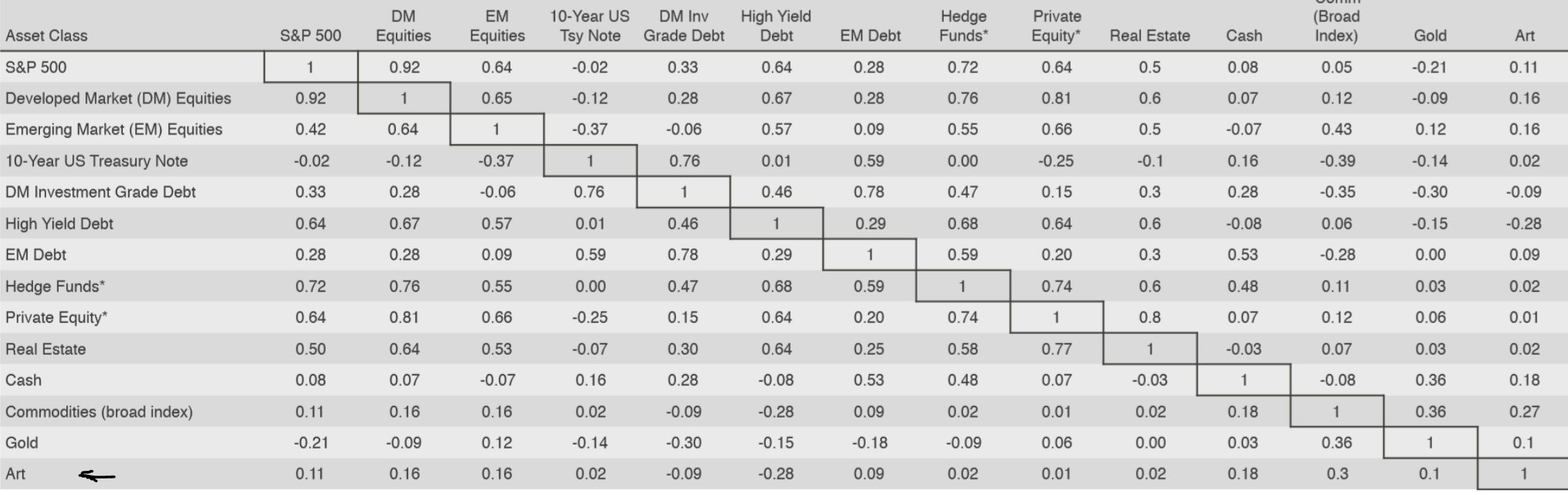The width and height of the screenshot is (1568, 495).
Task: Click the DM Investment Grade Debt row label
Action: coord(101,193)
